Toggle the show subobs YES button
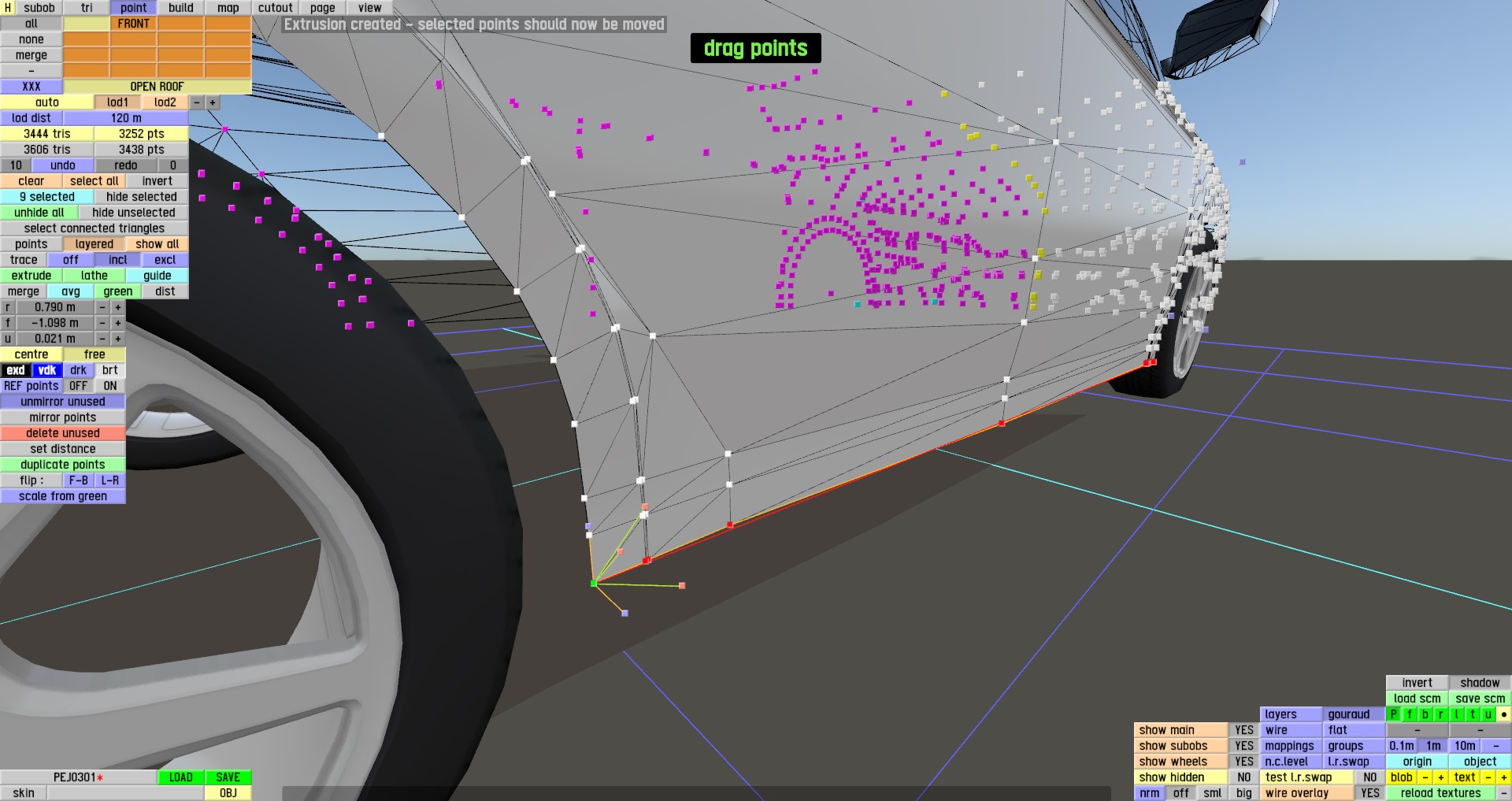This screenshot has height=801, width=1512. (x=1244, y=746)
